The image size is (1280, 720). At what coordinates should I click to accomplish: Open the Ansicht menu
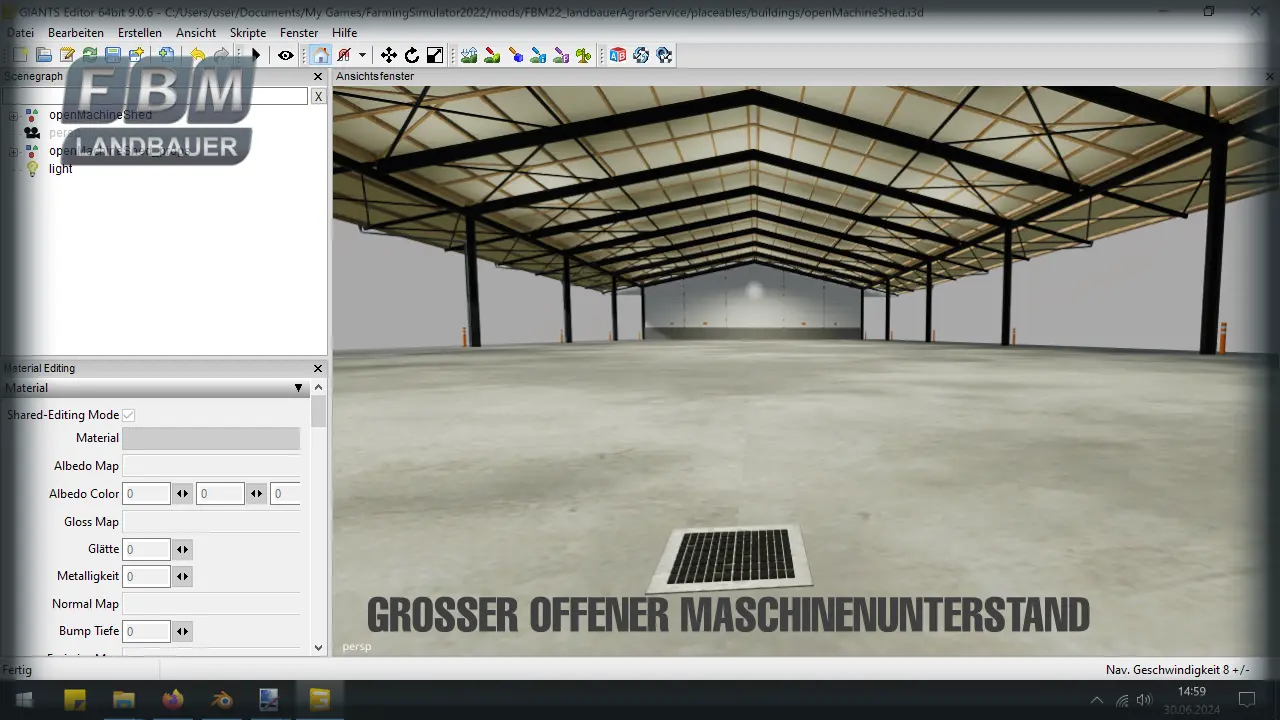(196, 33)
